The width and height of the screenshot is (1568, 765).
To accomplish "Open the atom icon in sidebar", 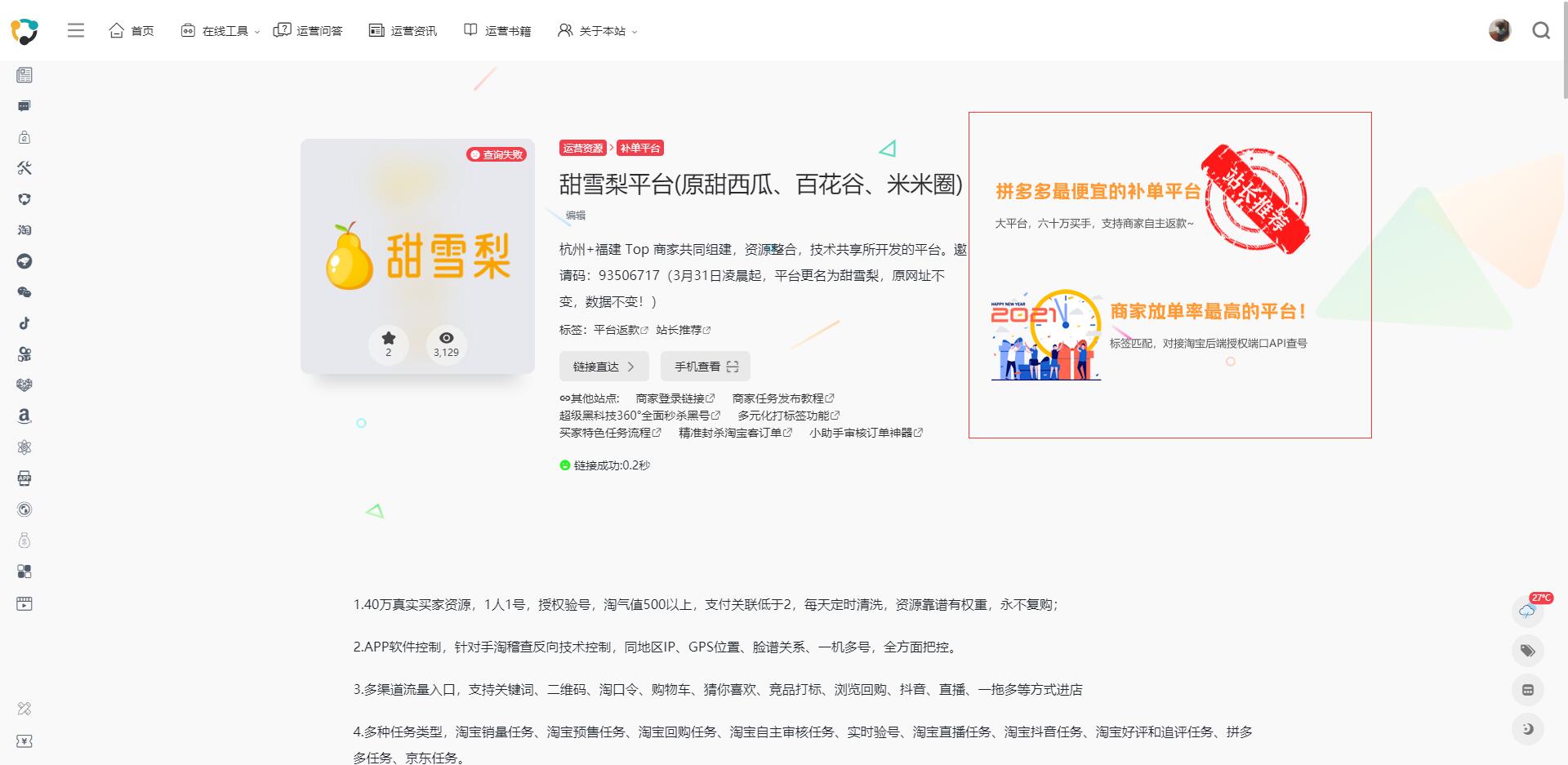I will 24,447.
